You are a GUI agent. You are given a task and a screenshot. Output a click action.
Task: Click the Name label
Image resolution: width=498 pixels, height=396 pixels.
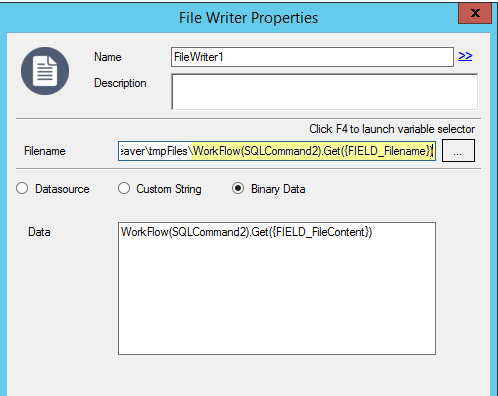click(x=108, y=57)
